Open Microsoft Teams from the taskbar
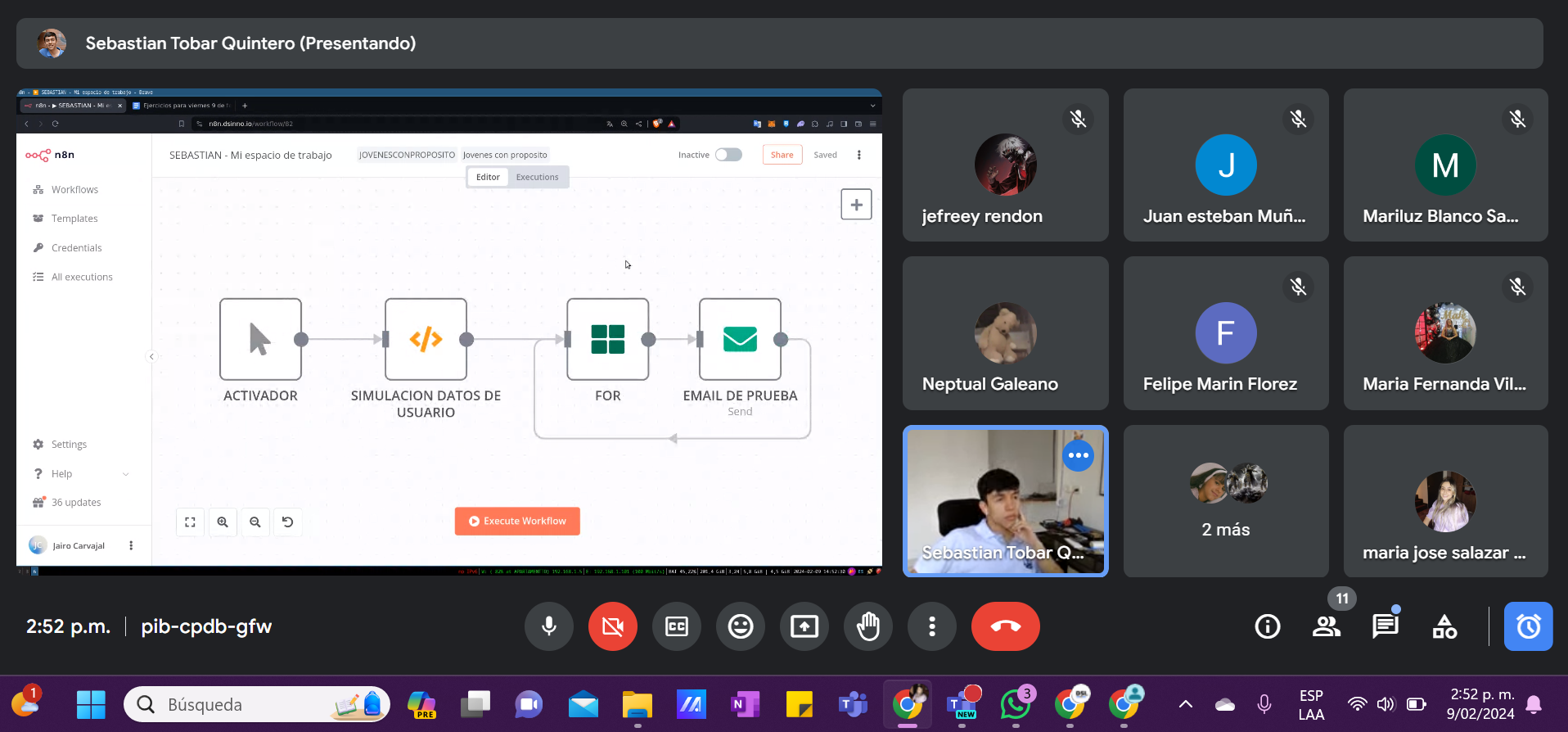Screen dimensions: 1568x732 854,704
